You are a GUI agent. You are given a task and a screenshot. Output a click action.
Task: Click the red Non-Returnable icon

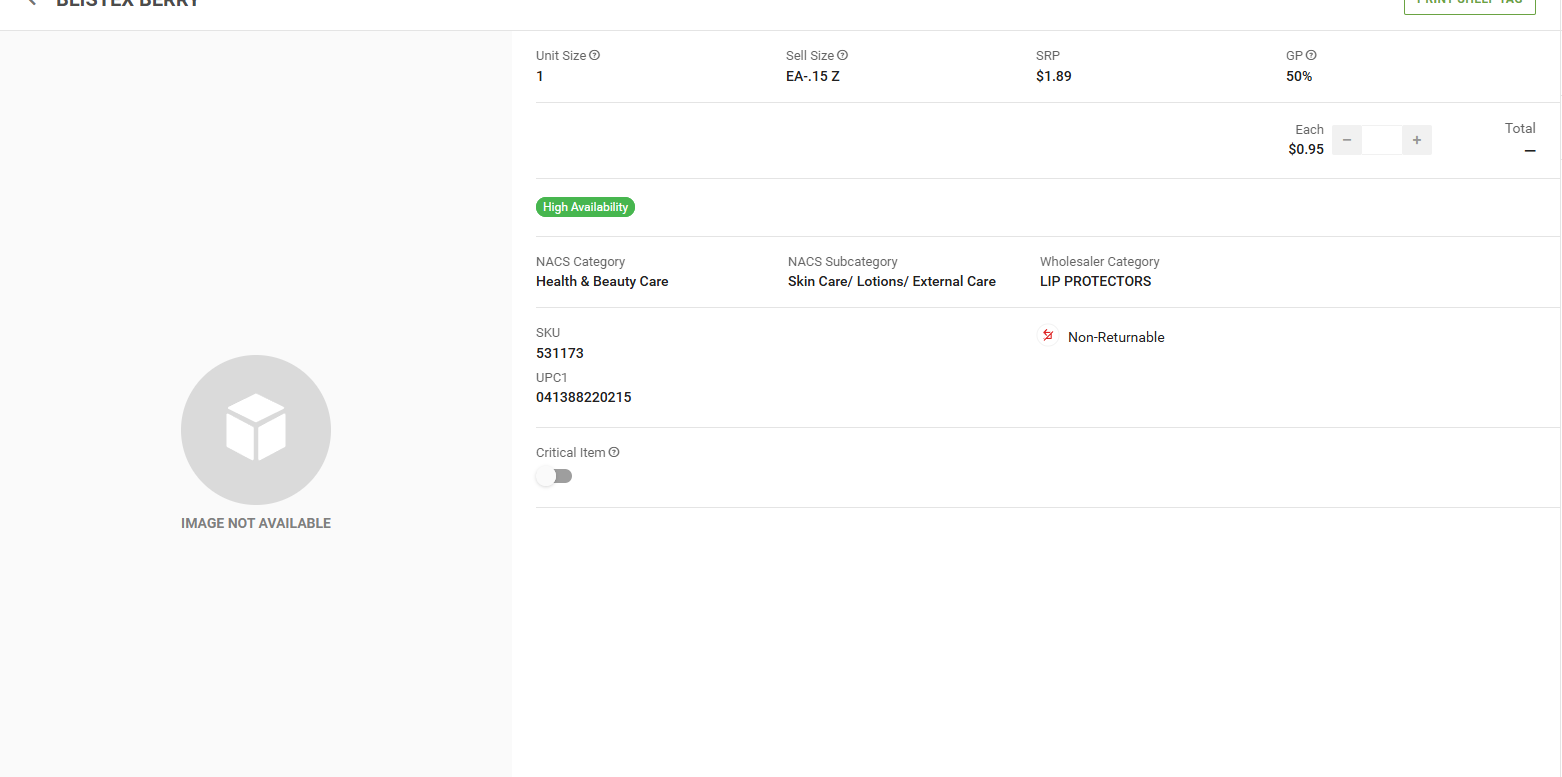click(x=1048, y=336)
